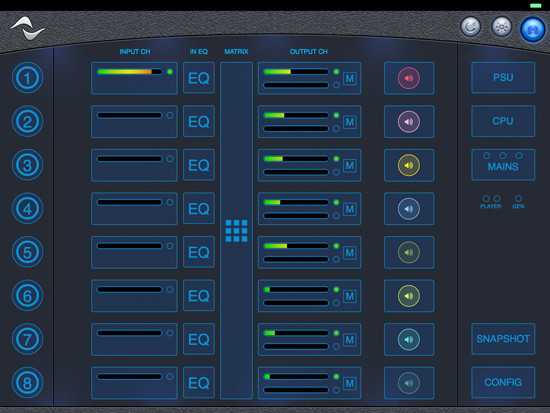Screen dimensions: 550x413
Task: Open the EQ for input channel 5
Action: coord(199,252)
